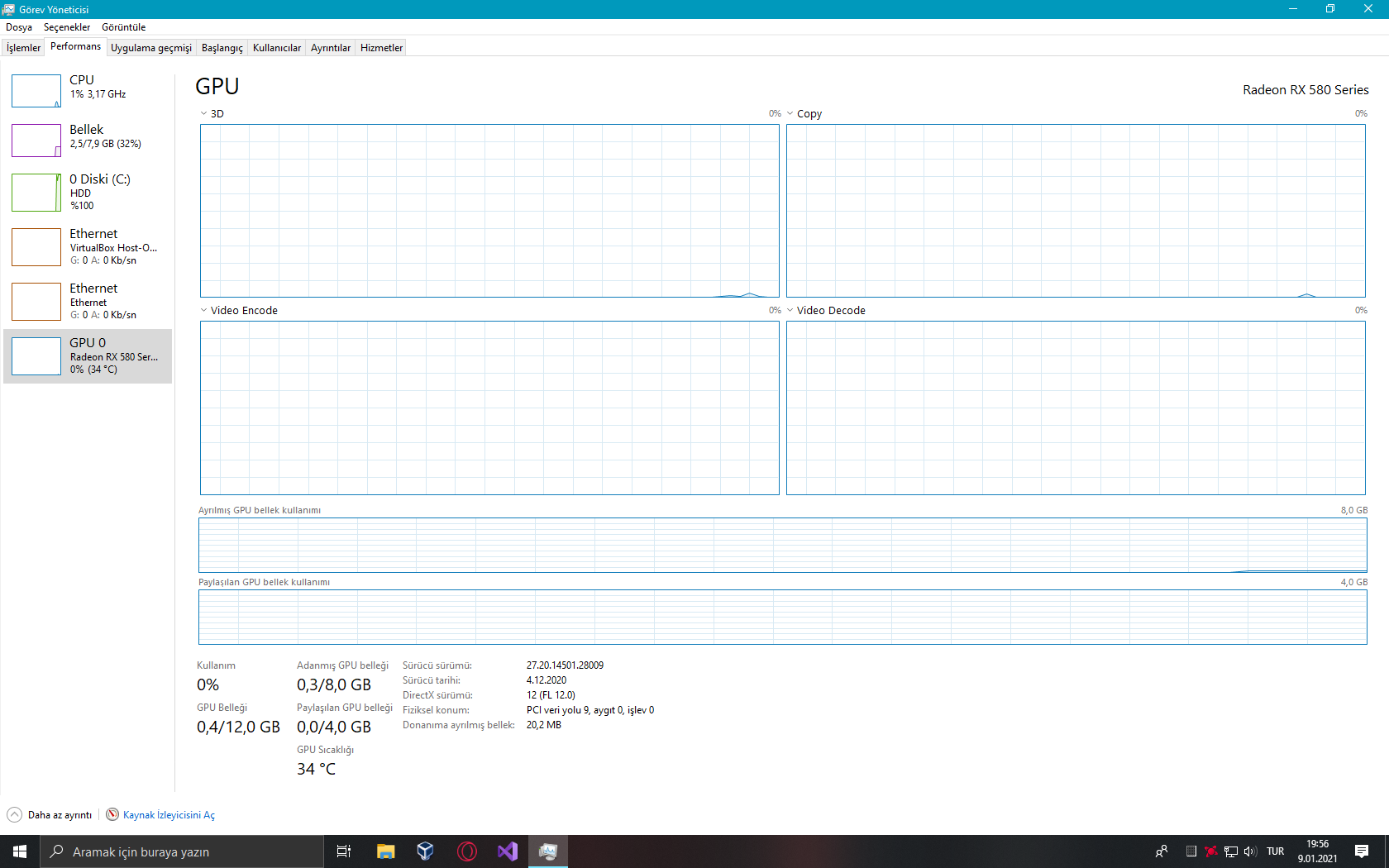Click driver date 4.12.2020
This screenshot has width=1389, height=868.
pyautogui.click(x=547, y=680)
